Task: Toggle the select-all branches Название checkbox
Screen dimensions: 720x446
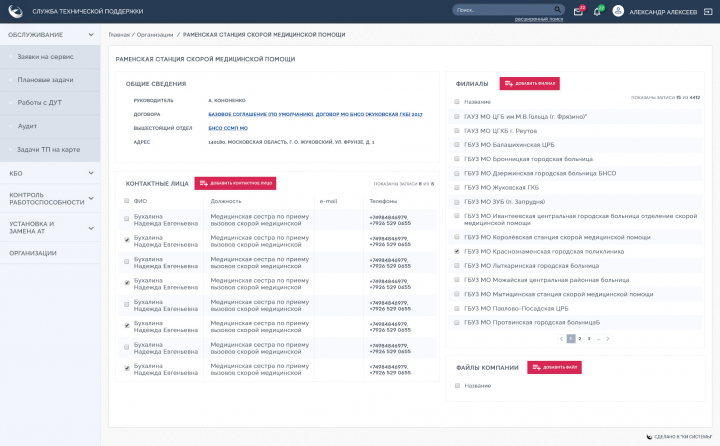Action: tap(457, 102)
